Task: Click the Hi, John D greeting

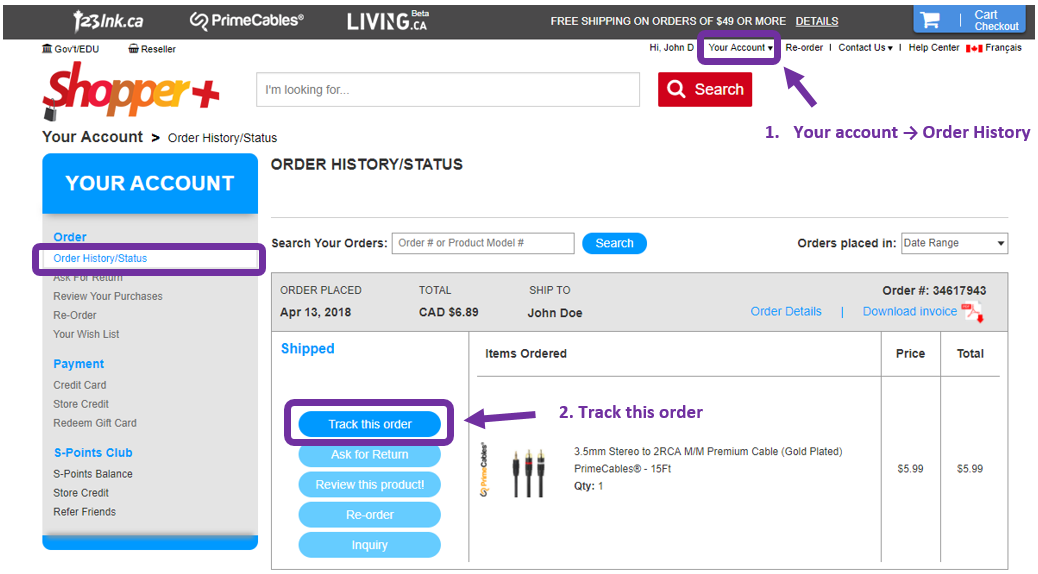Action: pyautogui.click(x=671, y=48)
